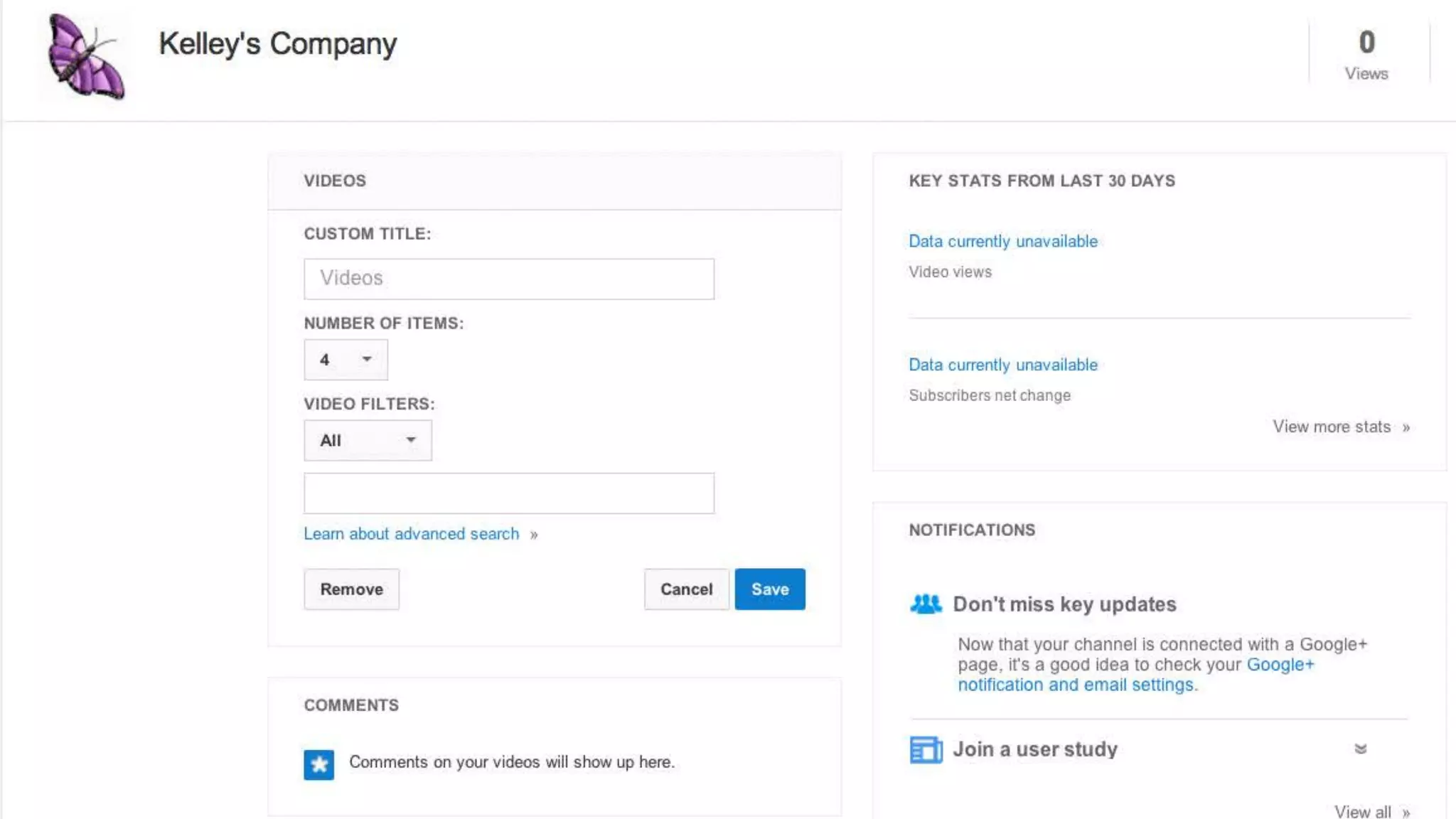
Task: Click the Custom Title input field
Action: [x=508, y=279]
